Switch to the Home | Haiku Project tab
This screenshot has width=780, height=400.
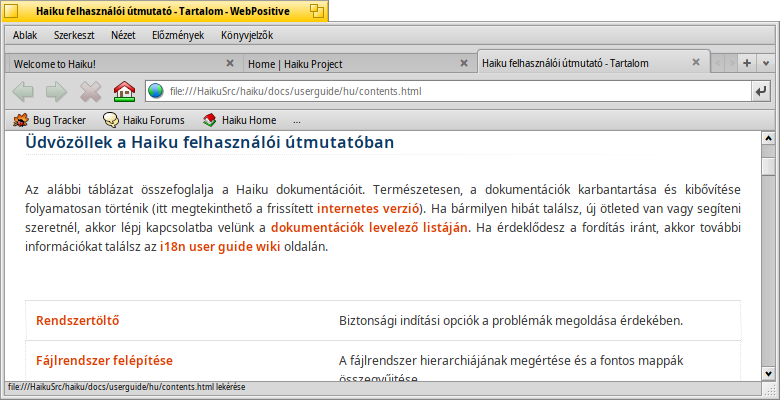click(360, 64)
